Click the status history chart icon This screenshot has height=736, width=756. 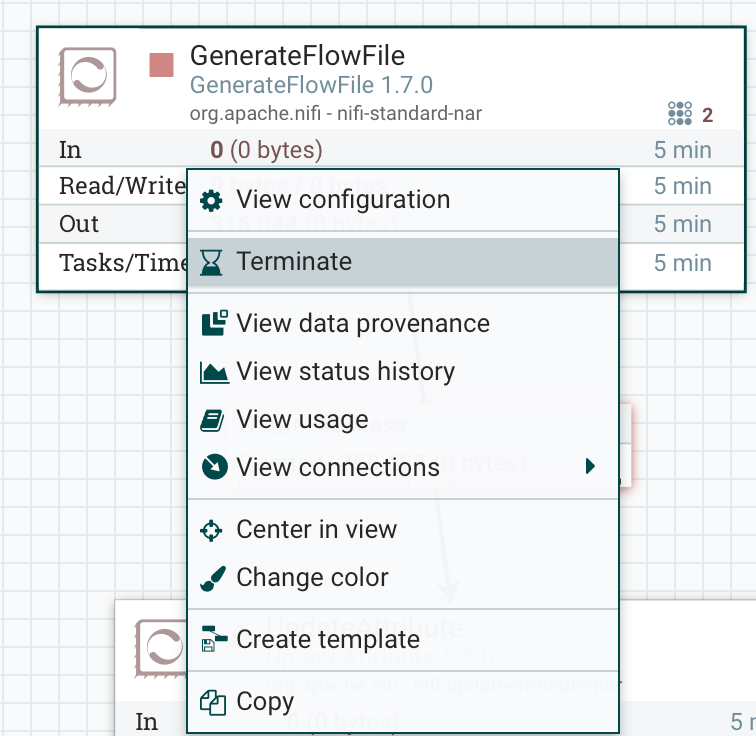pos(214,373)
